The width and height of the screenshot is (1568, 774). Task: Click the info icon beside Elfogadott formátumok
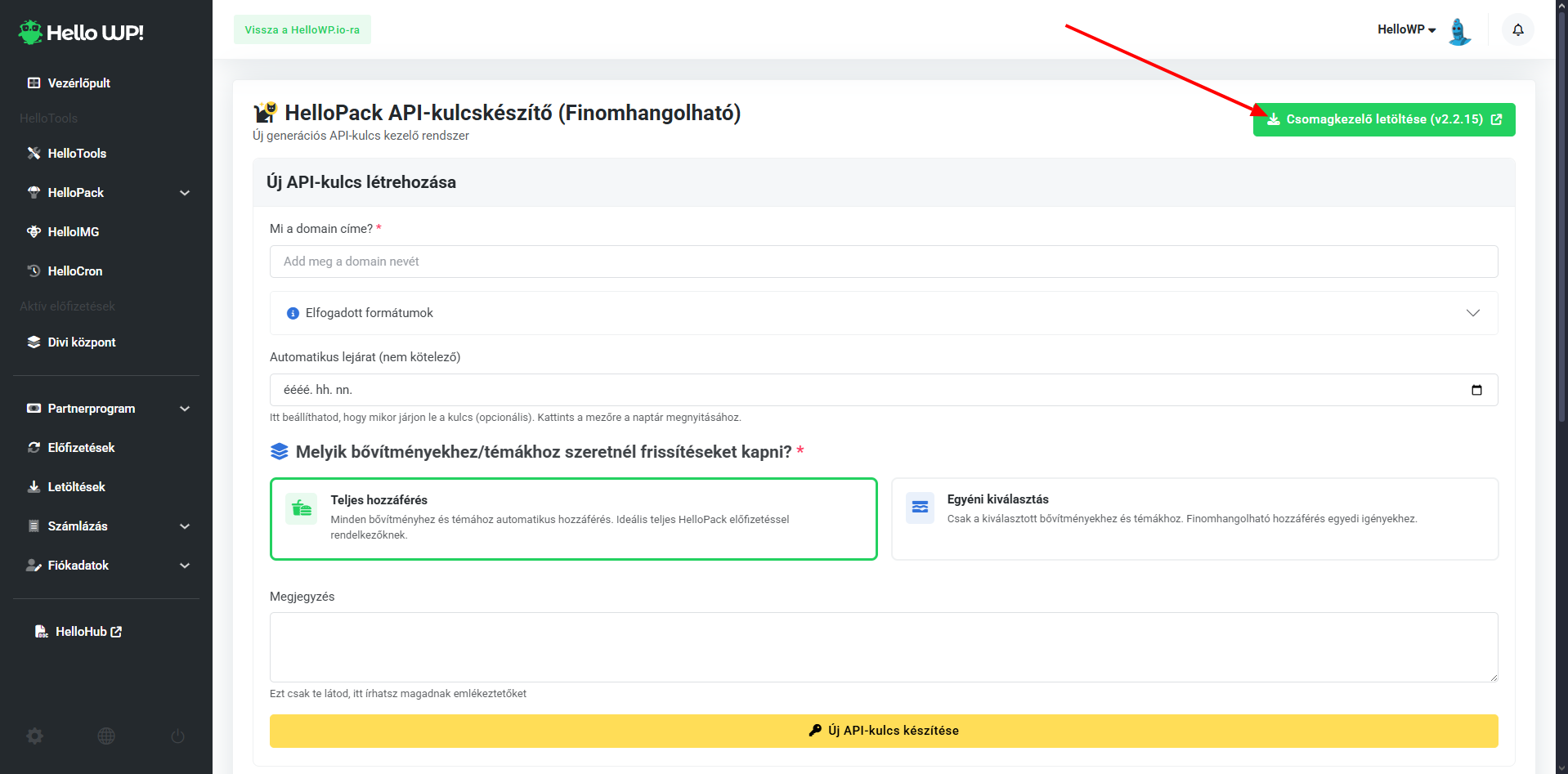[293, 313]
